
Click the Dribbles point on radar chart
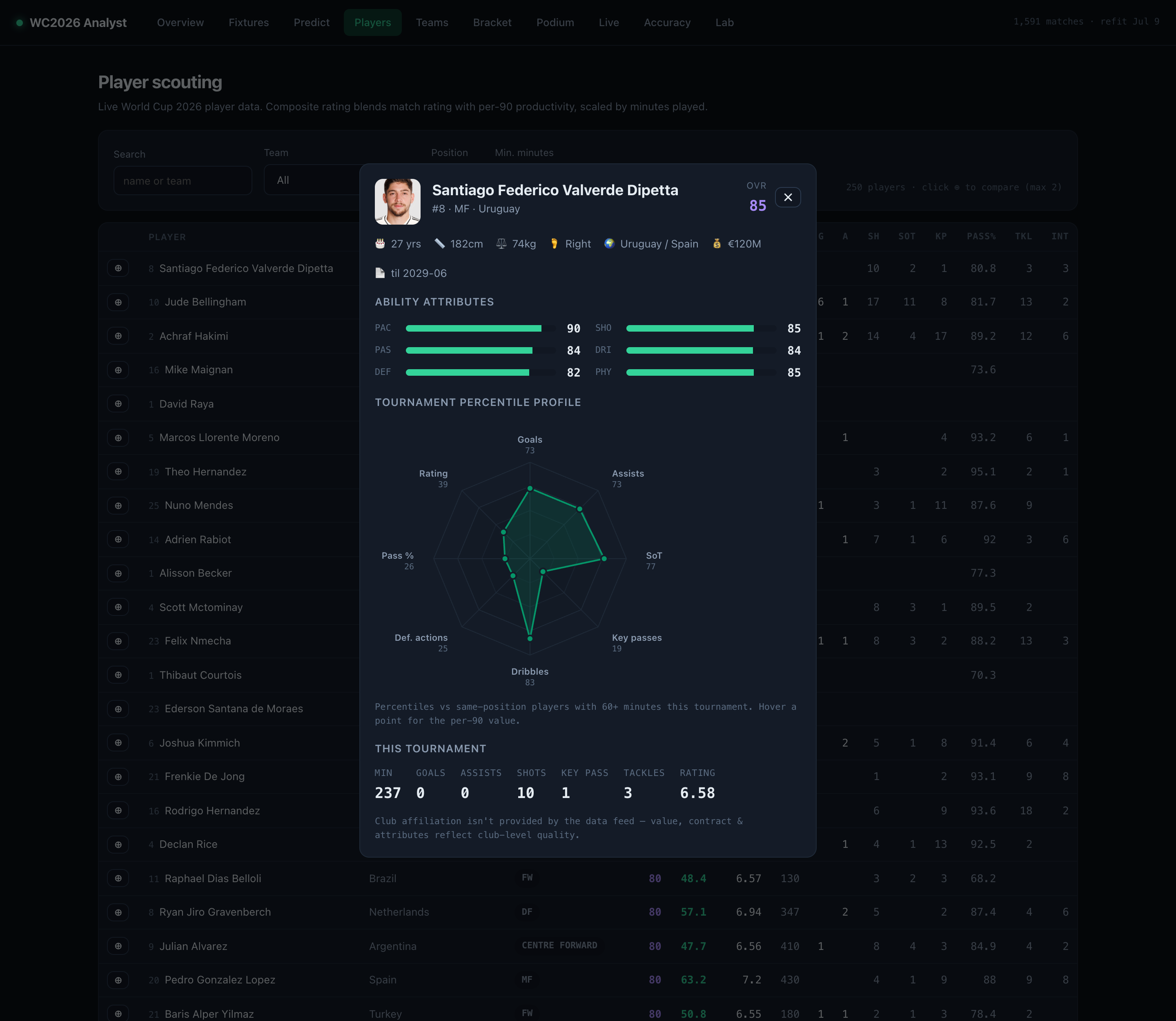(530, 639)
